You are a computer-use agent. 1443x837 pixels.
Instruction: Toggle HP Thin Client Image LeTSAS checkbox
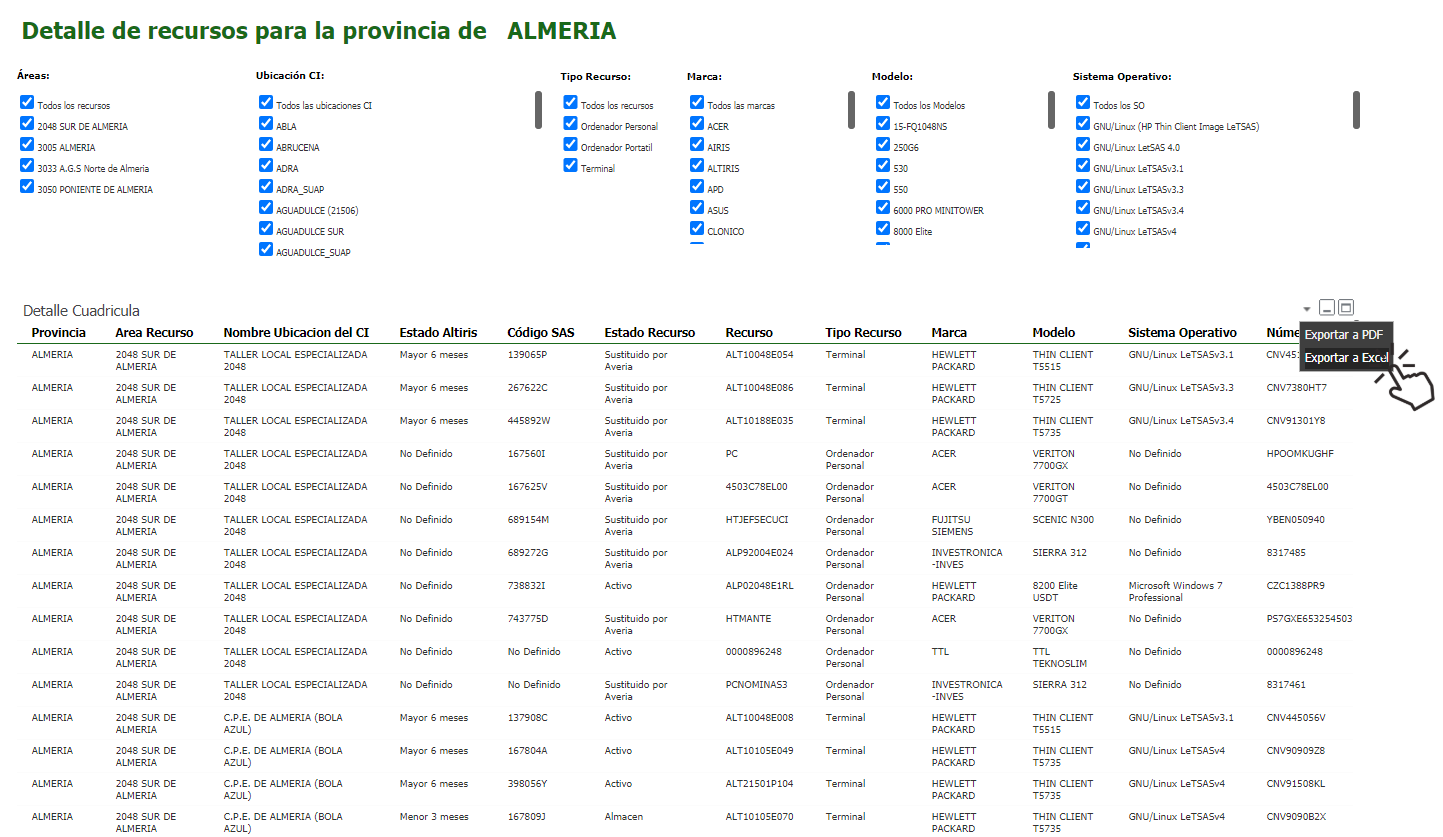click(1083, 123)
